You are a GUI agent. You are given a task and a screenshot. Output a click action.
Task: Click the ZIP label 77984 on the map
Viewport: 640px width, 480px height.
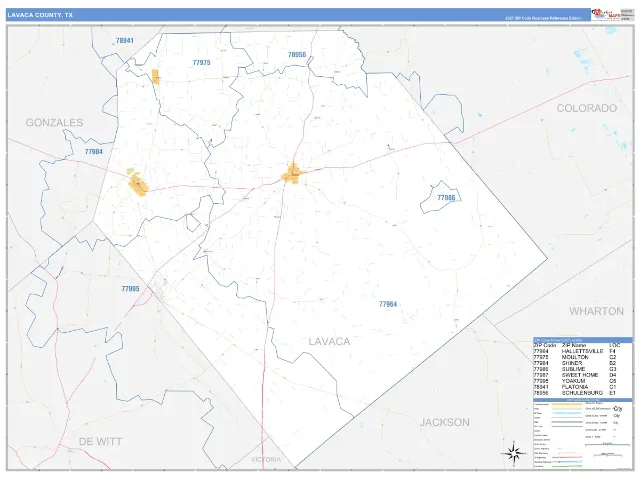click(93, 151)
